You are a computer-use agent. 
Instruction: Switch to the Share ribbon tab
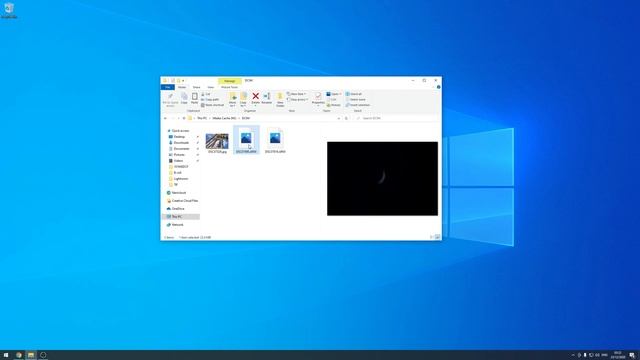196,87
